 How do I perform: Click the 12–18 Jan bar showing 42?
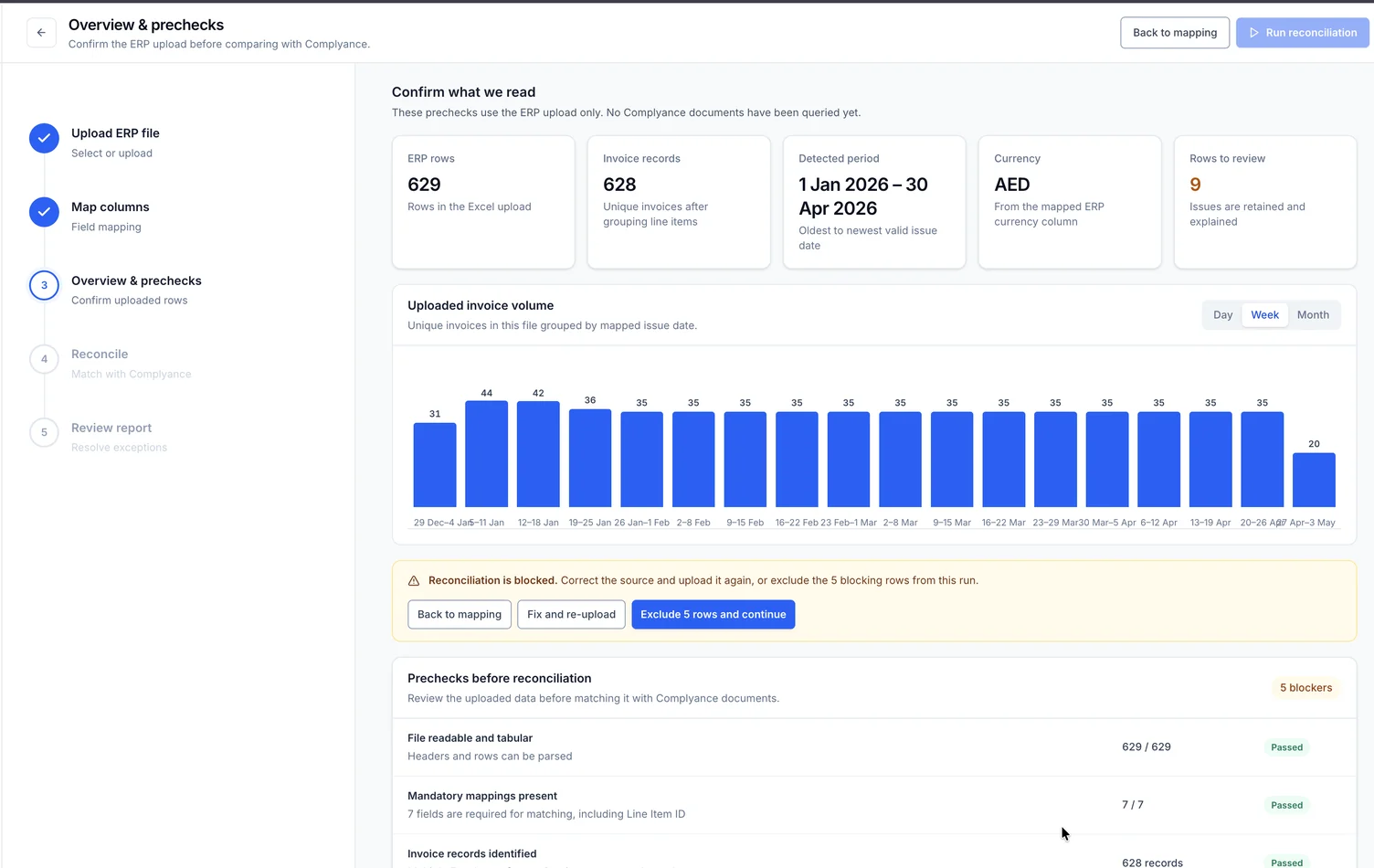coord(538,455)
